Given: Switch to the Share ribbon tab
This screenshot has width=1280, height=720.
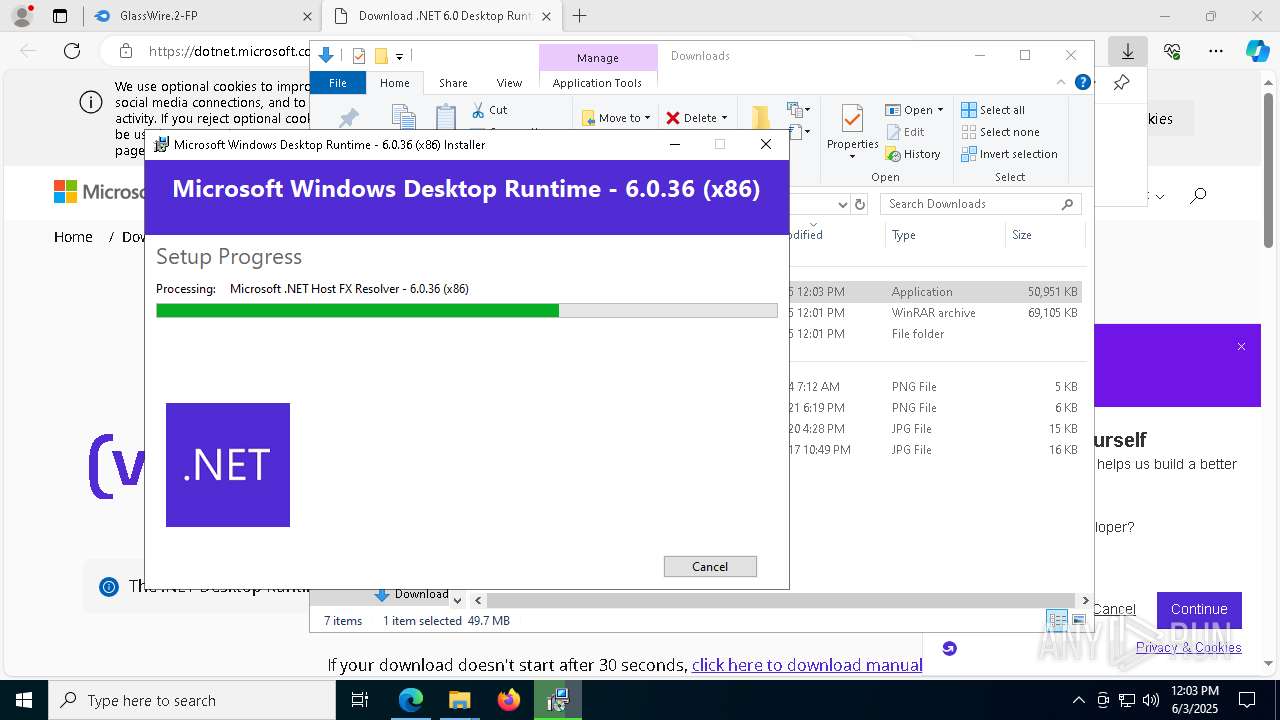Looking at the screenshot, I should tap(453, 83).
